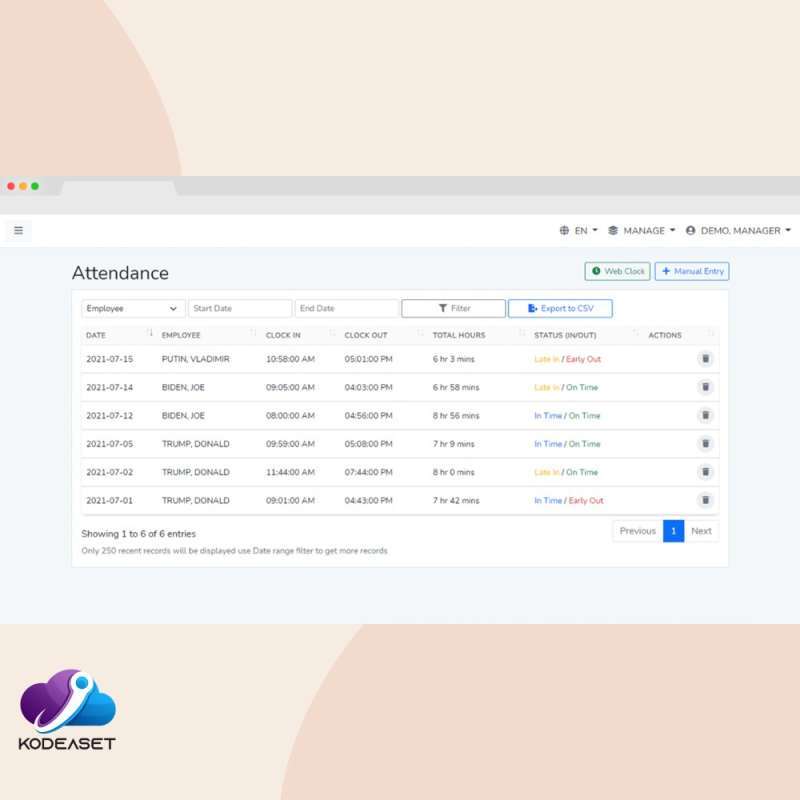Expand the MANAGE menu

click(x=641, y=230)
